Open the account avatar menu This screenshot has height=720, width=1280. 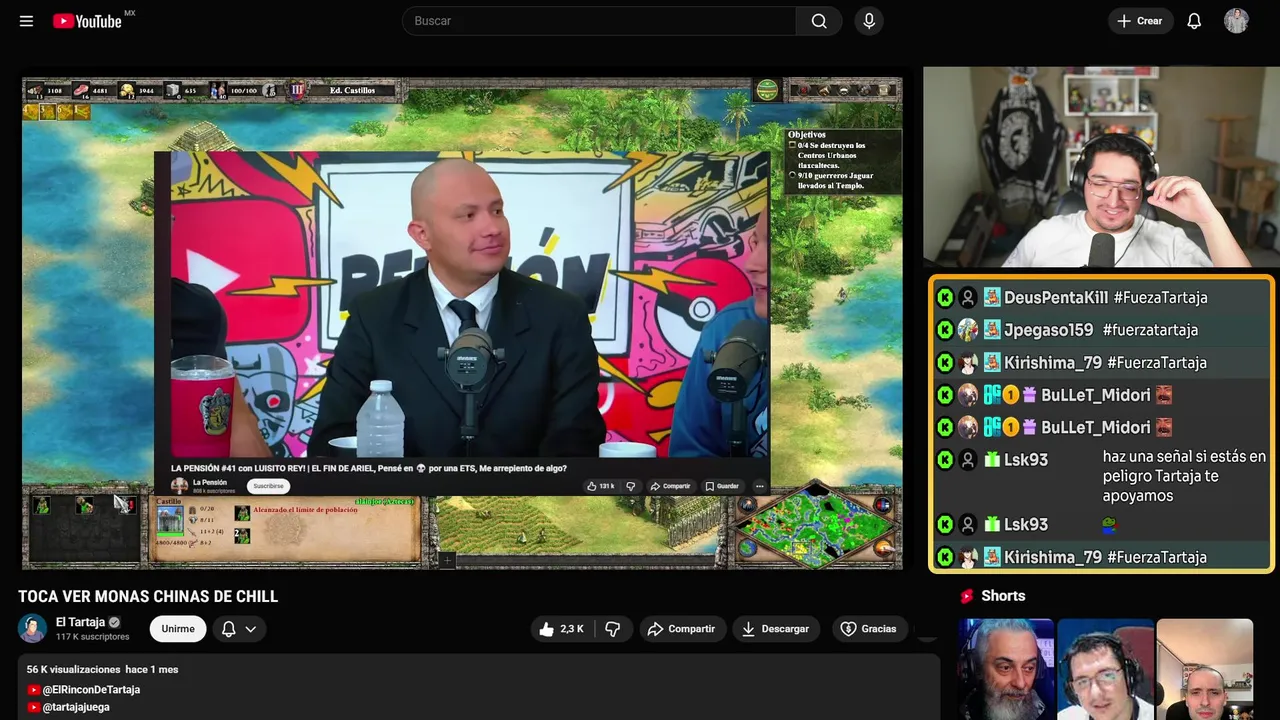(1236, 21)
